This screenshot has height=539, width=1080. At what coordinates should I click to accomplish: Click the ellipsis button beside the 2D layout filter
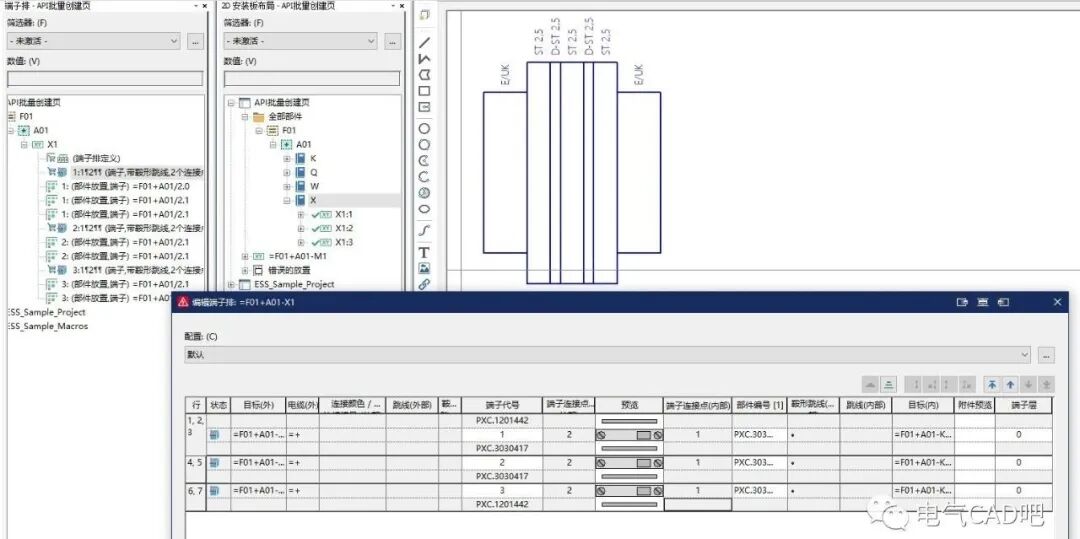[x=393, y=41]
